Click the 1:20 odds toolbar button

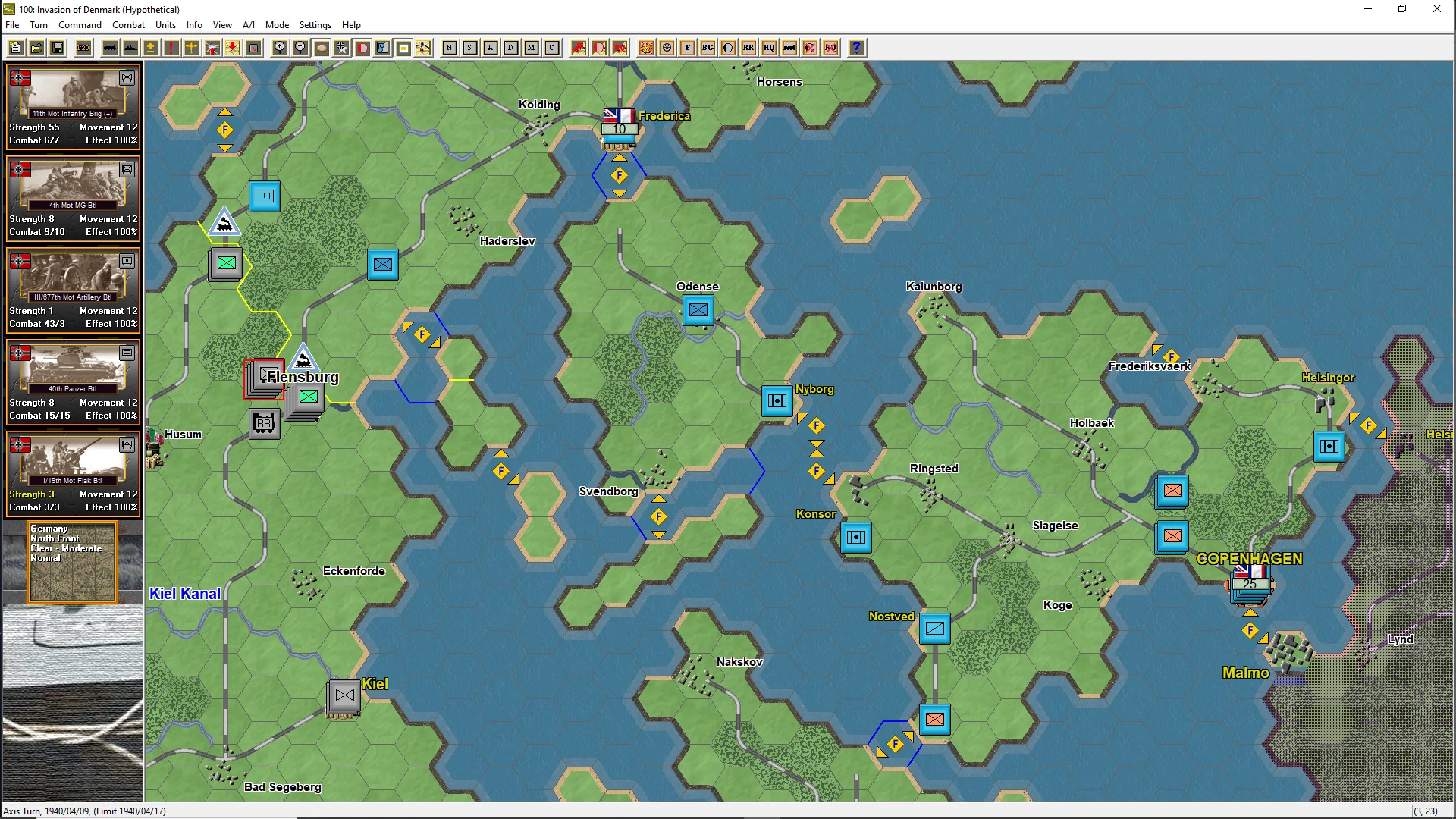(x=83, y=48)
